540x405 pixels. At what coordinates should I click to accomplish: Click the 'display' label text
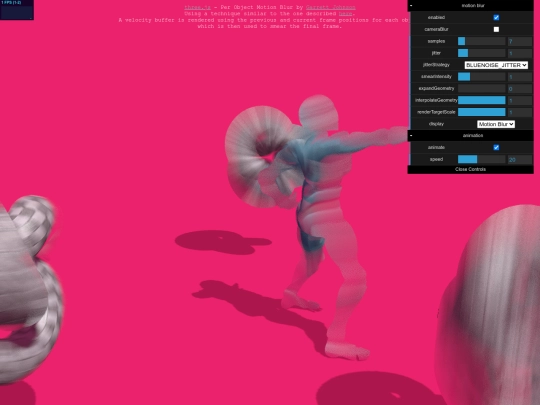click(x=436, y=124)
